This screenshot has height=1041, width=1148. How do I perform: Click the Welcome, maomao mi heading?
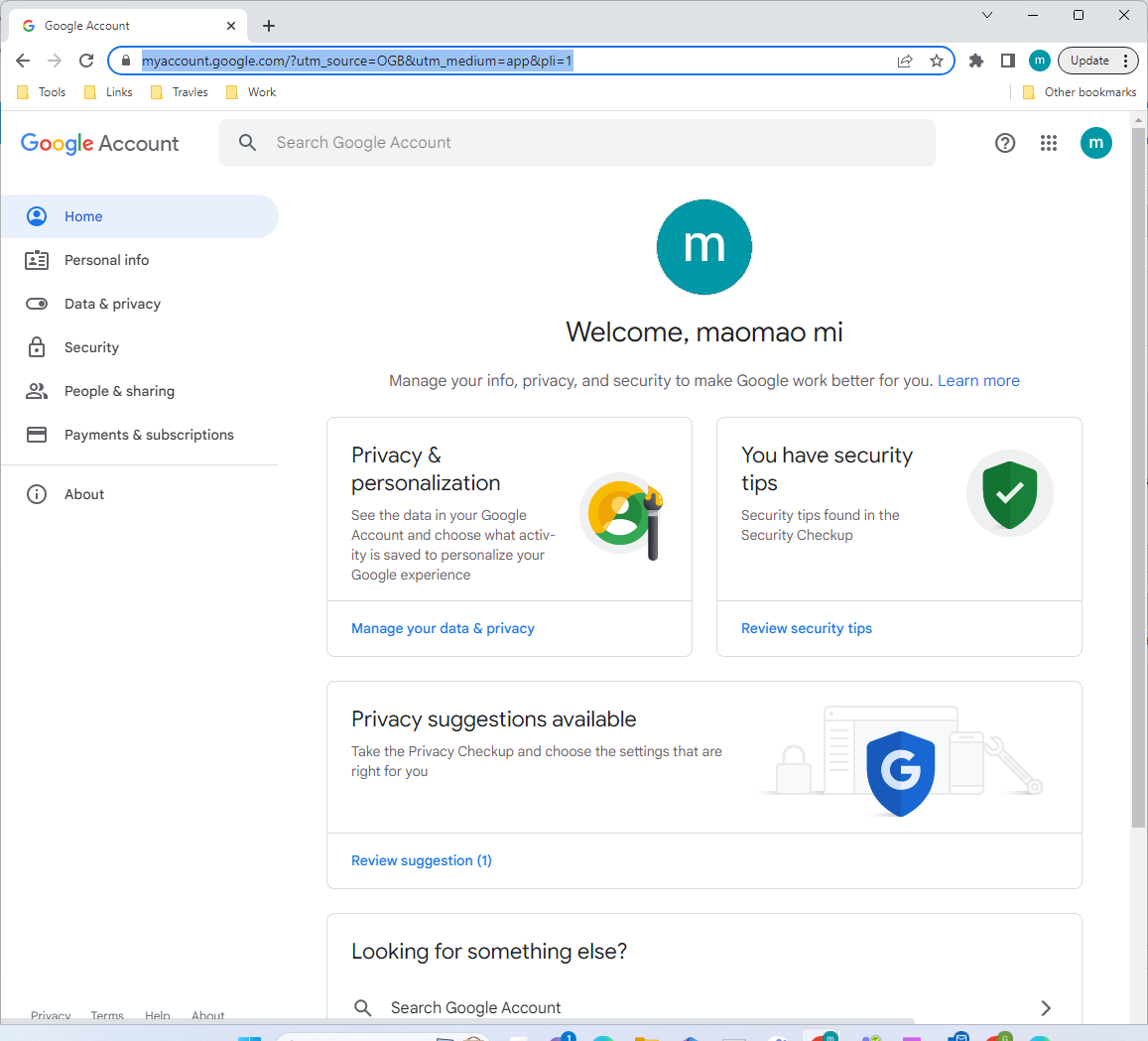coord(704,332)
